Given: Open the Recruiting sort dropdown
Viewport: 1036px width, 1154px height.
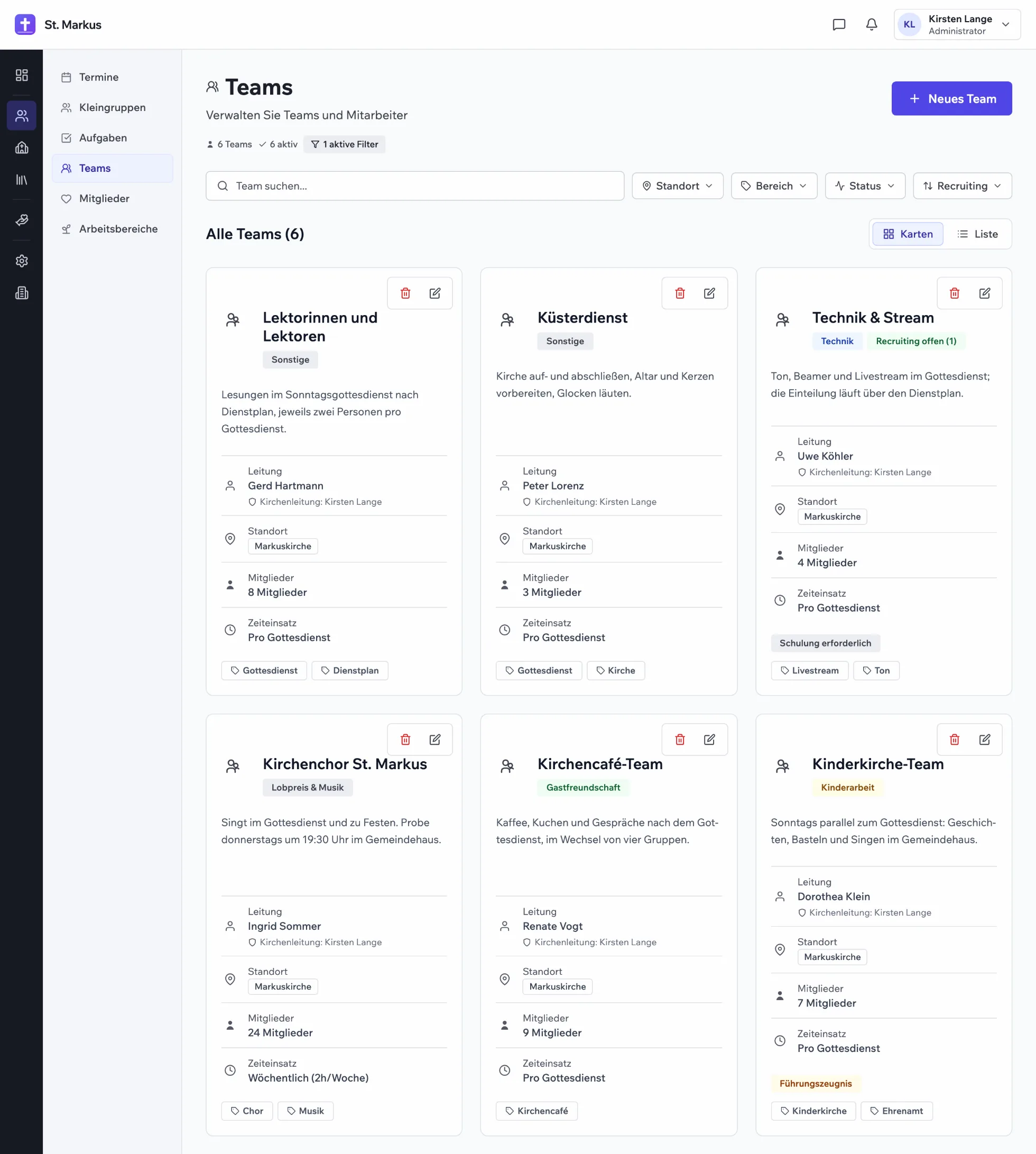Looking at the screenshot, I should point(962,186).
